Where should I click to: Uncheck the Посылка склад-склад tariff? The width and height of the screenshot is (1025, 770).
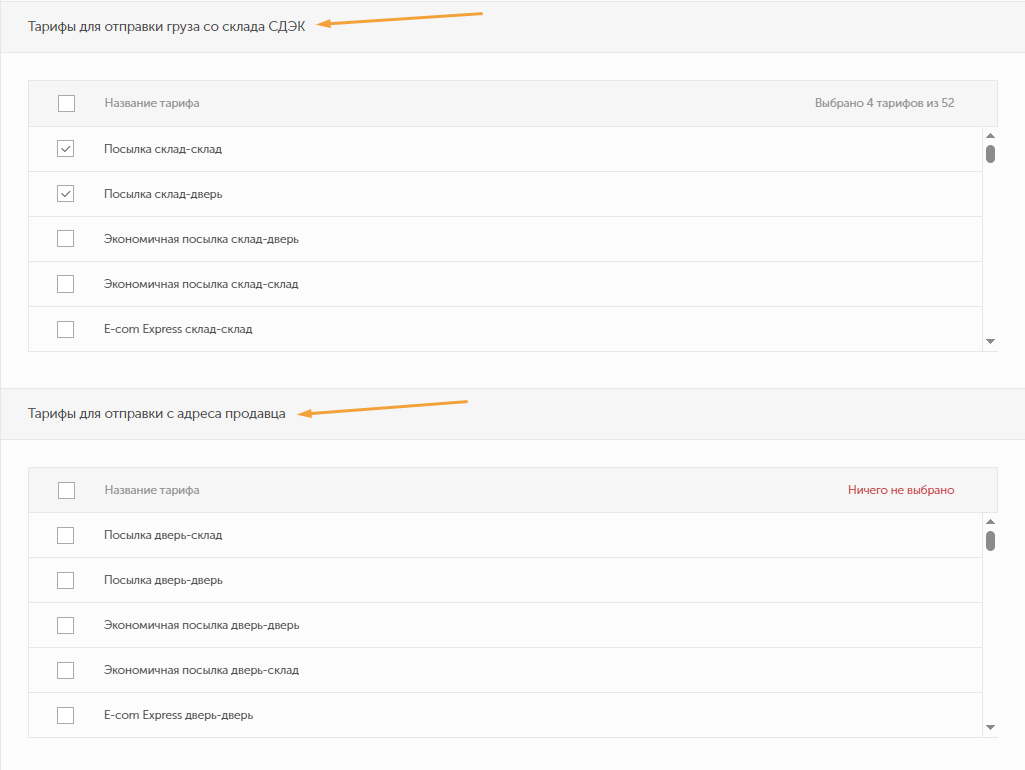point(66,149)
